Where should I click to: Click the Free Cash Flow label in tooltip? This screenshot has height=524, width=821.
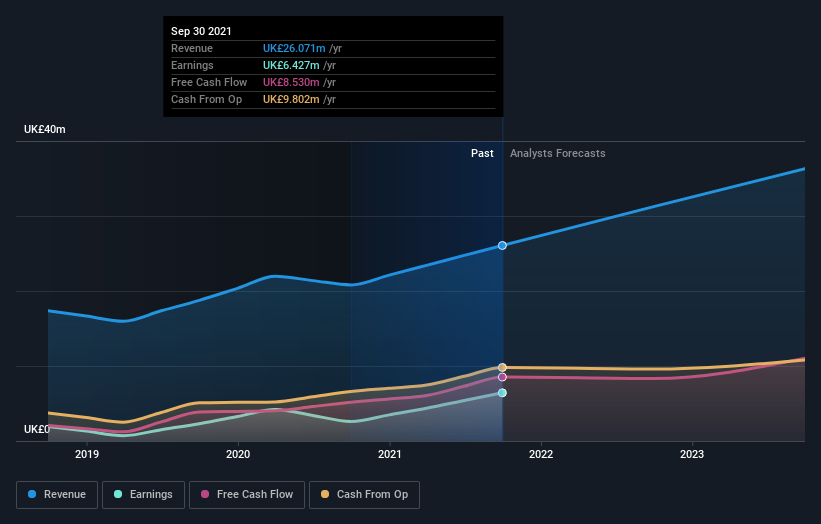pos(209,82)
